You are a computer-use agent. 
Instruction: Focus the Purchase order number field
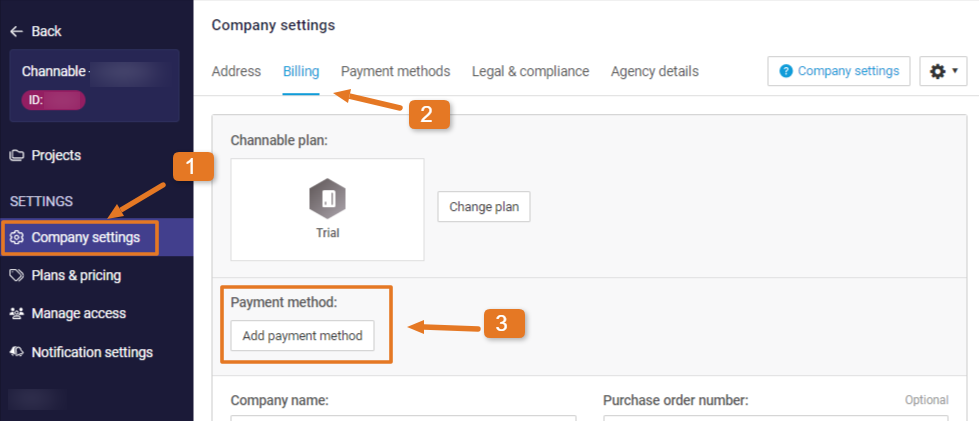[x=775, y=417]
